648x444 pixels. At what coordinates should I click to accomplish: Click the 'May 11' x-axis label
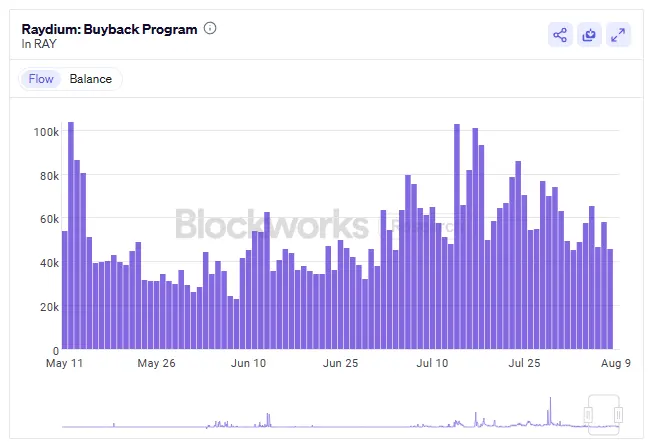(64, 363)
